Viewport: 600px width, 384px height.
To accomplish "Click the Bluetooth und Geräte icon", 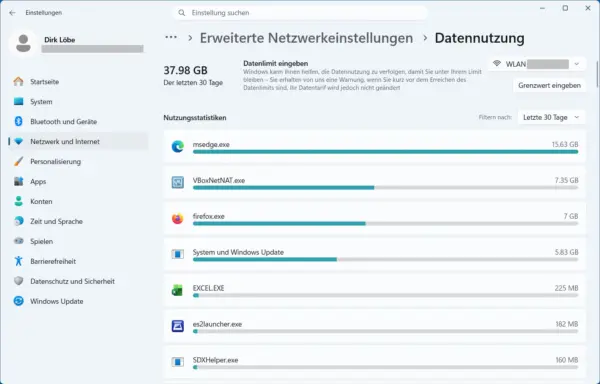I will click(x=18, y=121).
